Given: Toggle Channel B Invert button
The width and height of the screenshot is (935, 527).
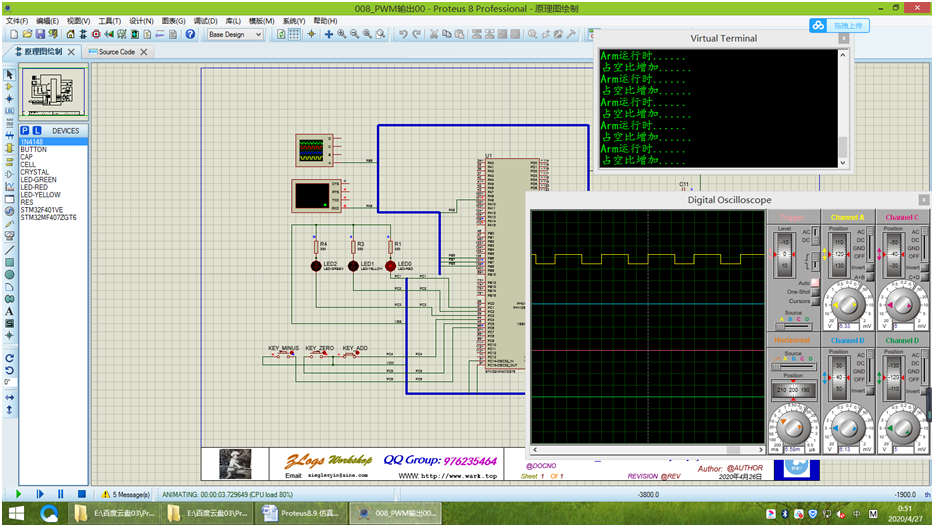Looking at the screenshot, I should click(870, 390).
